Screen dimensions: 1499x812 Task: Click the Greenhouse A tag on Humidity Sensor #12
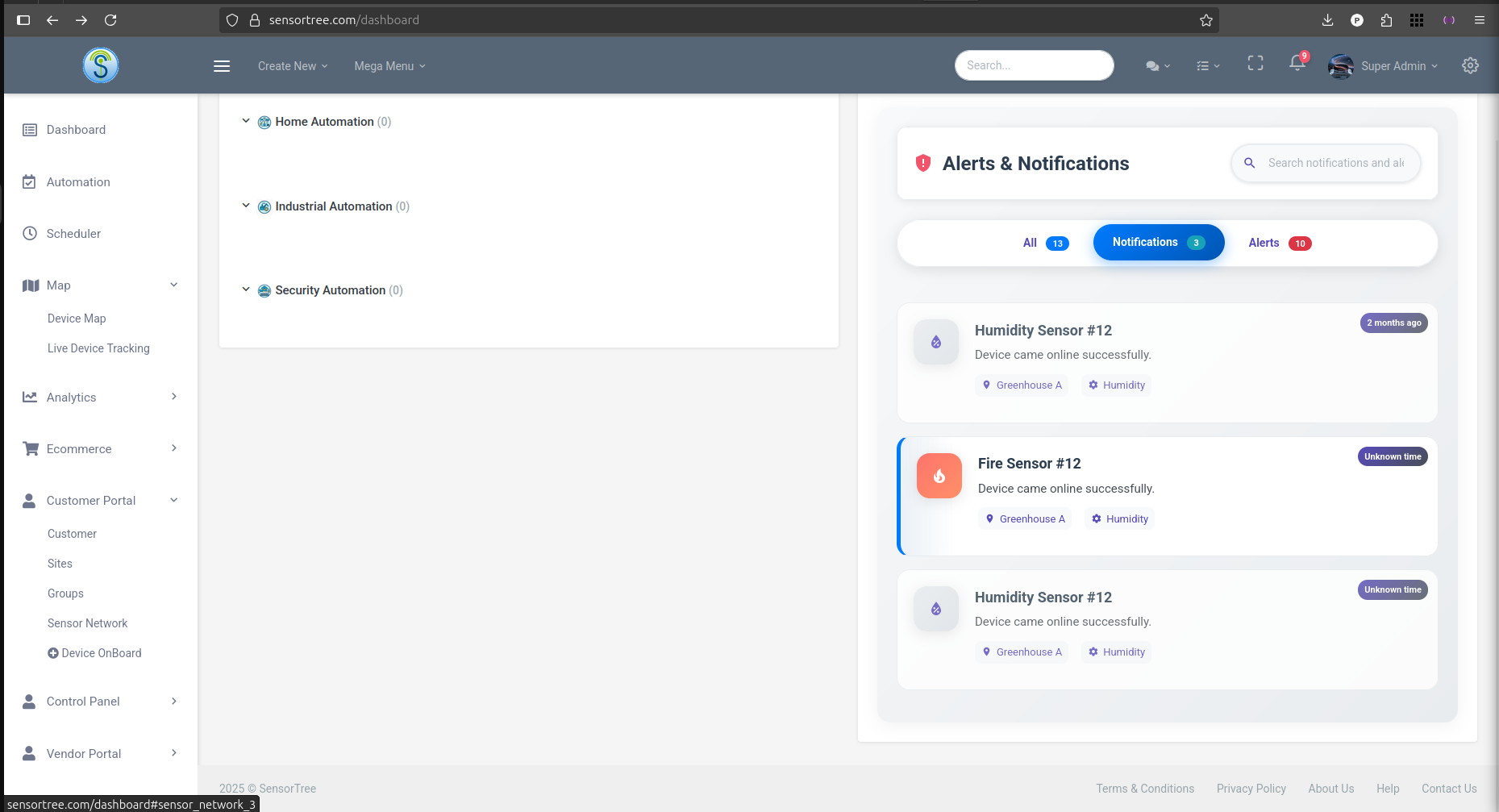pyautogui.click(x=1022, y=385)
